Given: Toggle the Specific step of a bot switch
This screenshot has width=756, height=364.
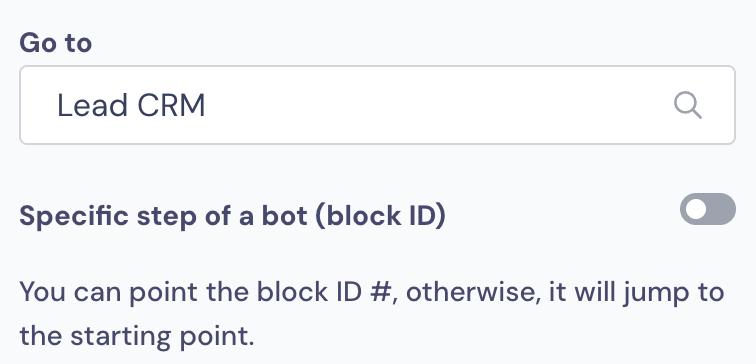Looking at the screenshot, I should point(708,209).
